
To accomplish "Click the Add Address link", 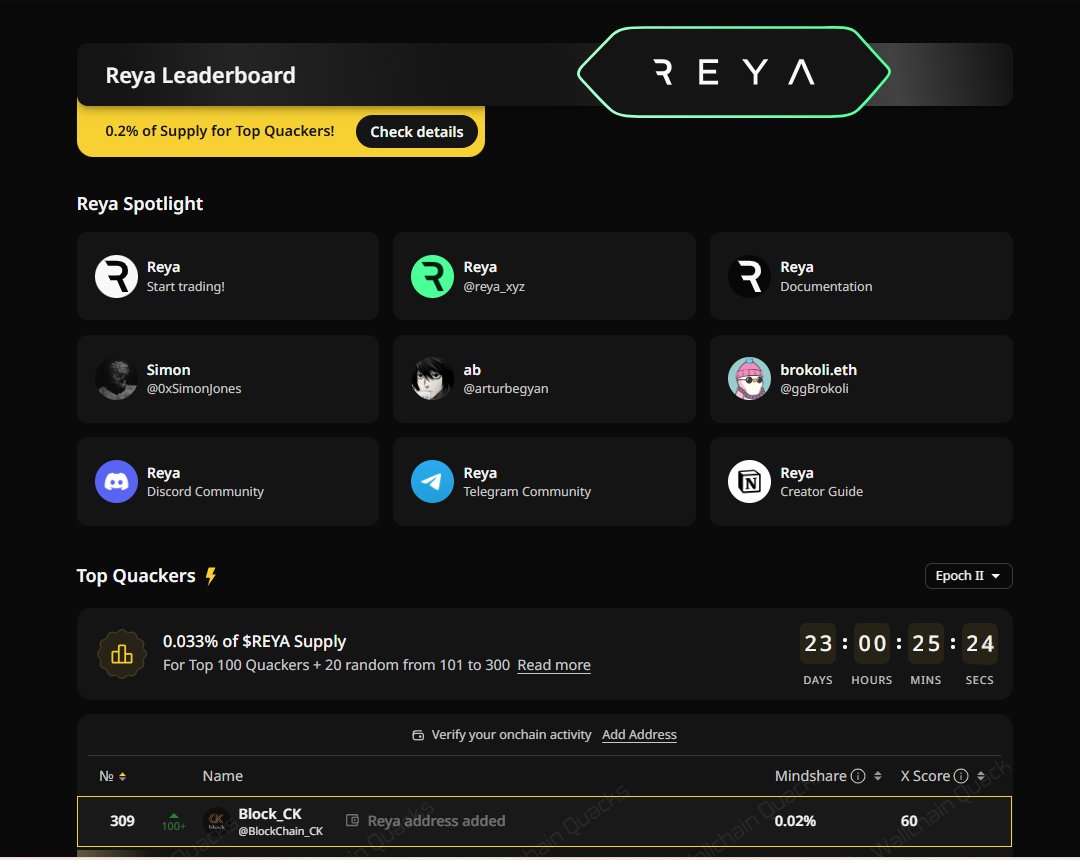I will 639,735.
